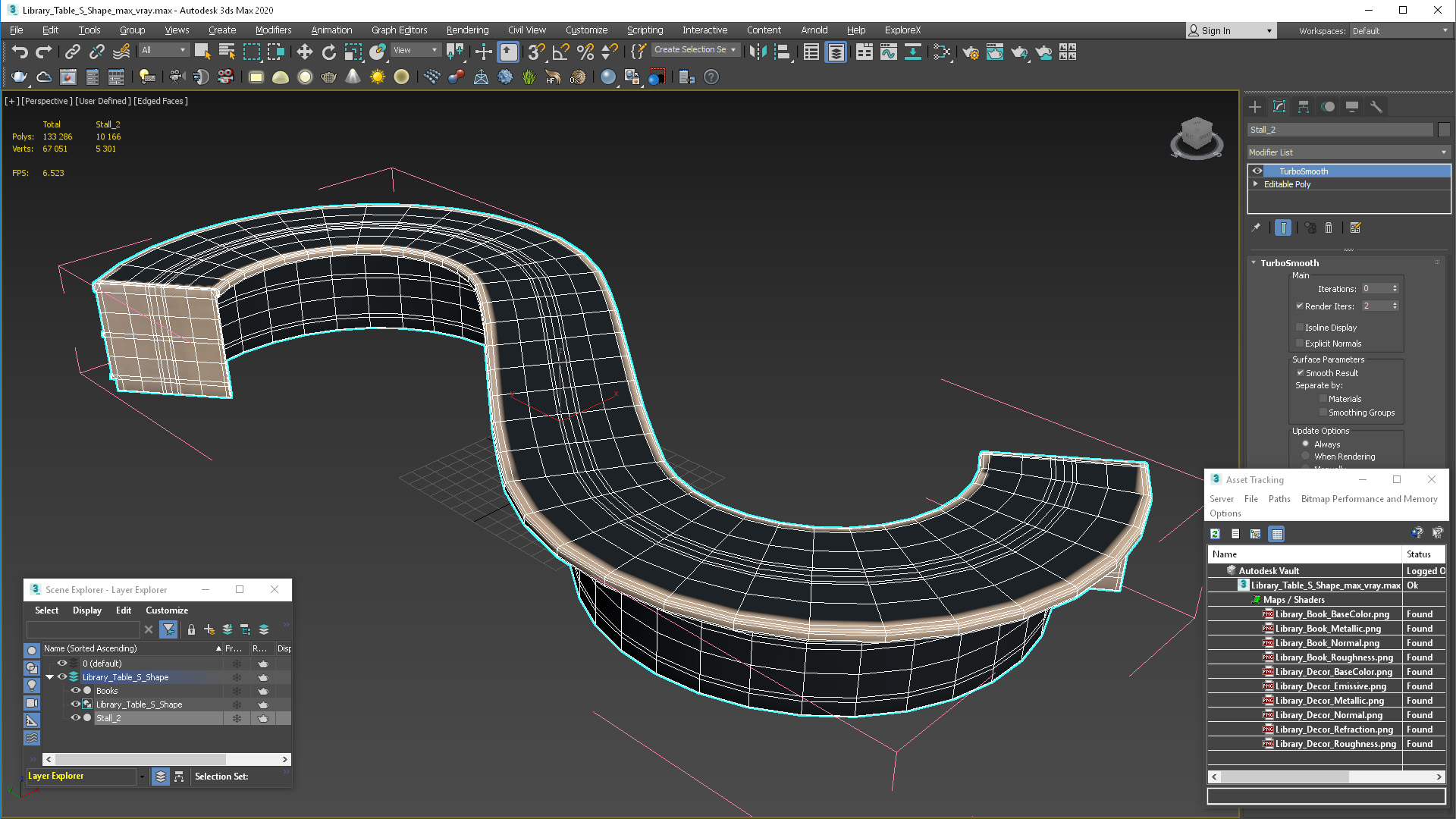Select the When Rendering update option
Viewport: 1456px width, 819px height.
click(1305, 457)
